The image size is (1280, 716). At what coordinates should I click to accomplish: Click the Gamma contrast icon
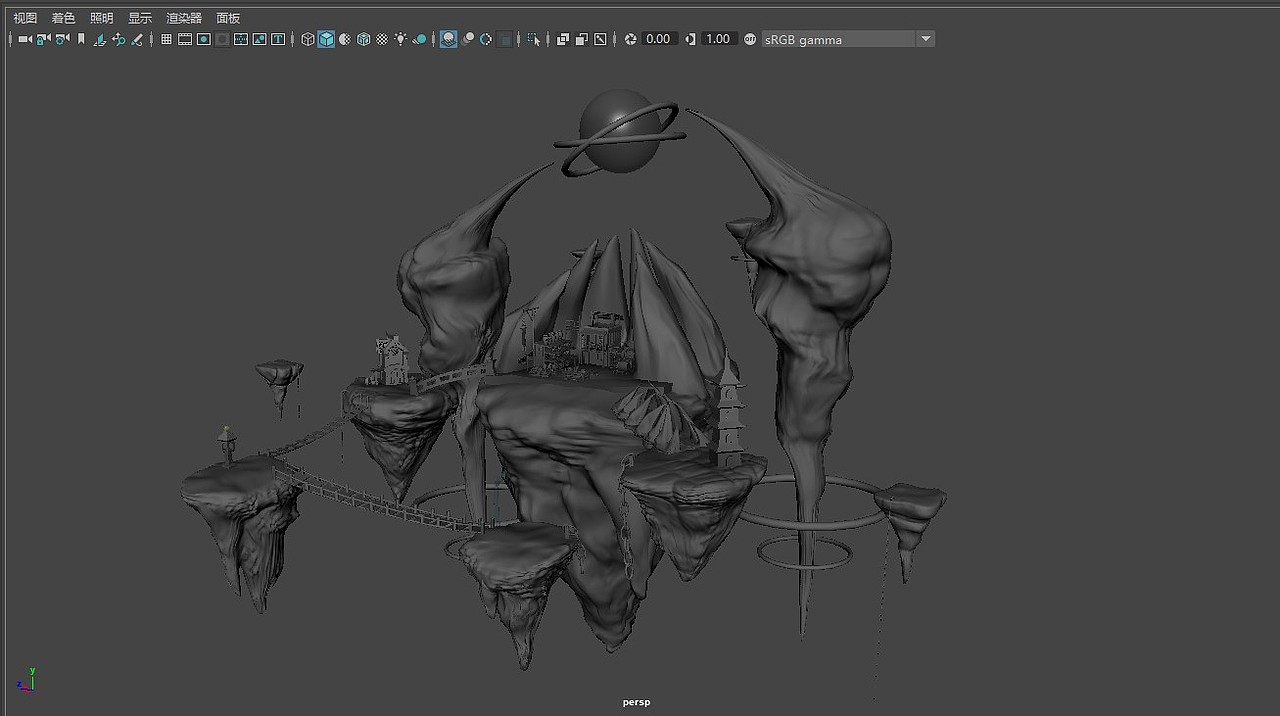pos(690,39)
